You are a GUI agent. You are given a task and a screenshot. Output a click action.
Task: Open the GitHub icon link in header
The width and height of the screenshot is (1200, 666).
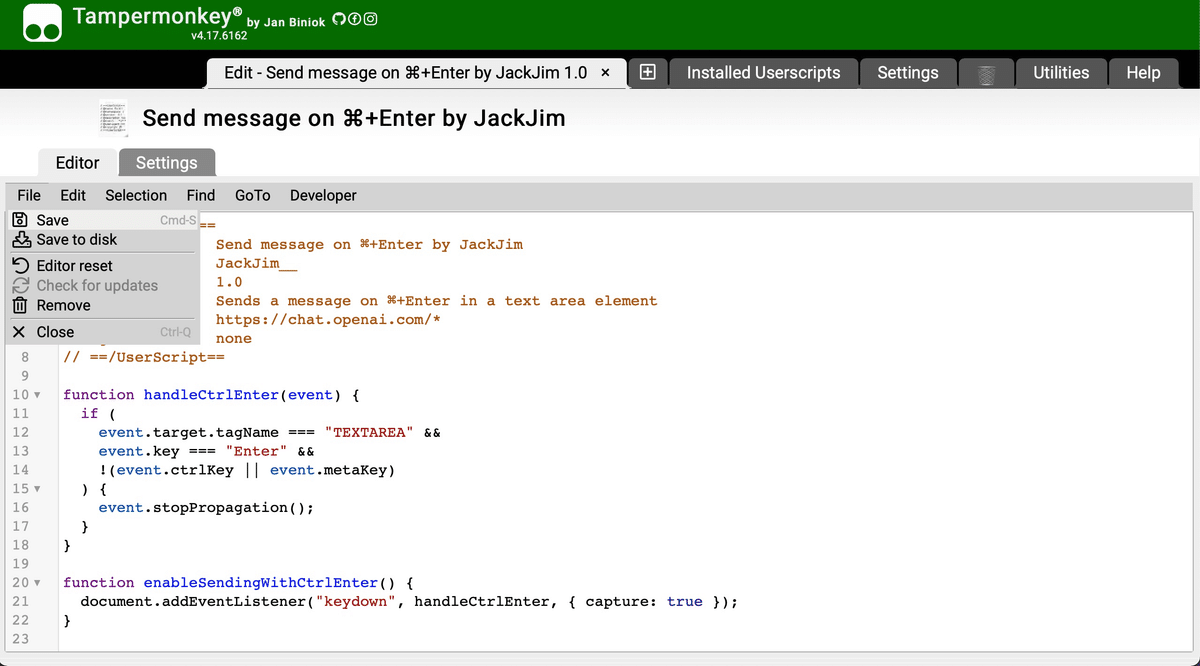point(339,20)
